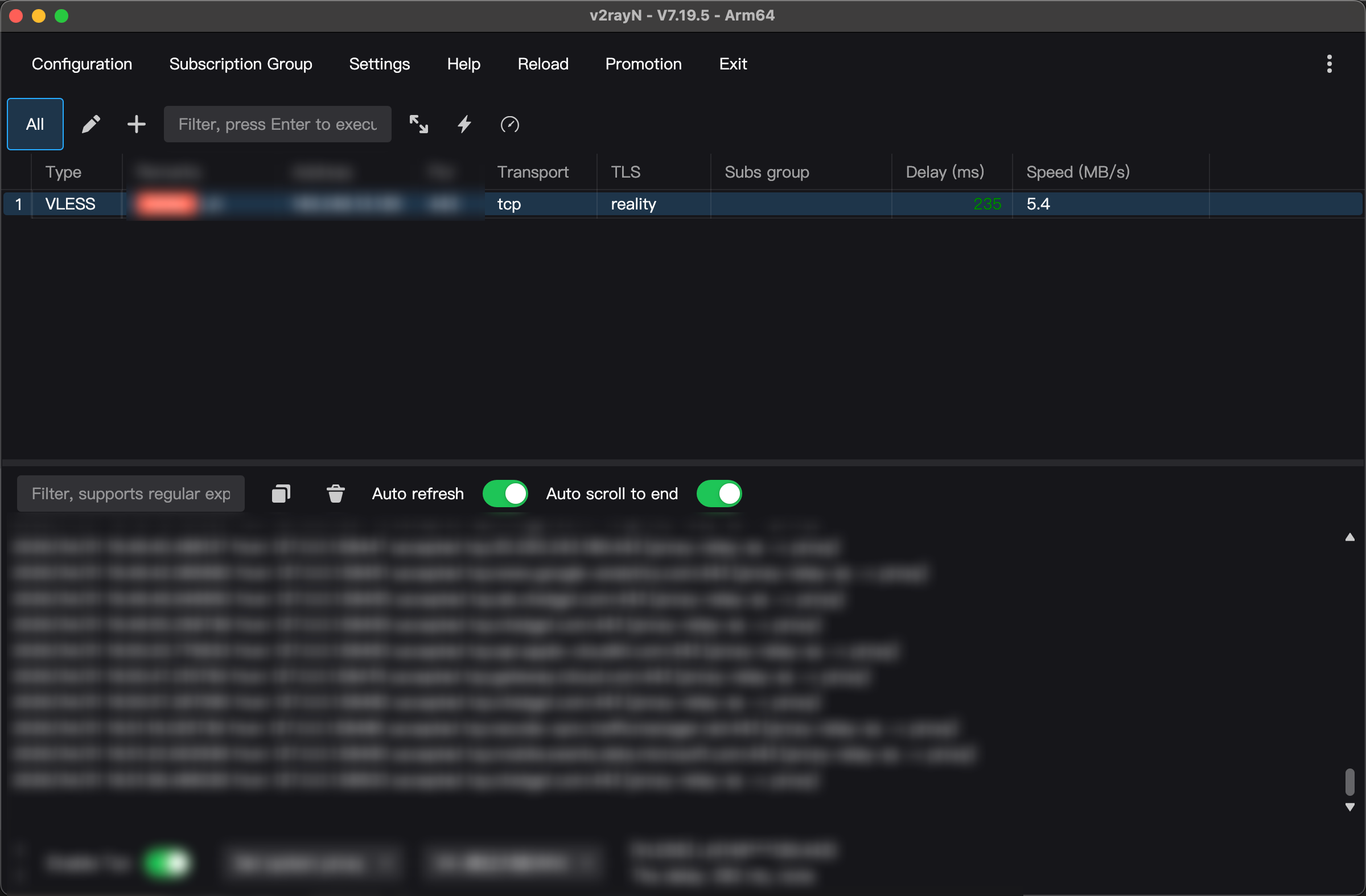
Task: Click the lightning bolt icon
Action: point(464,124)
